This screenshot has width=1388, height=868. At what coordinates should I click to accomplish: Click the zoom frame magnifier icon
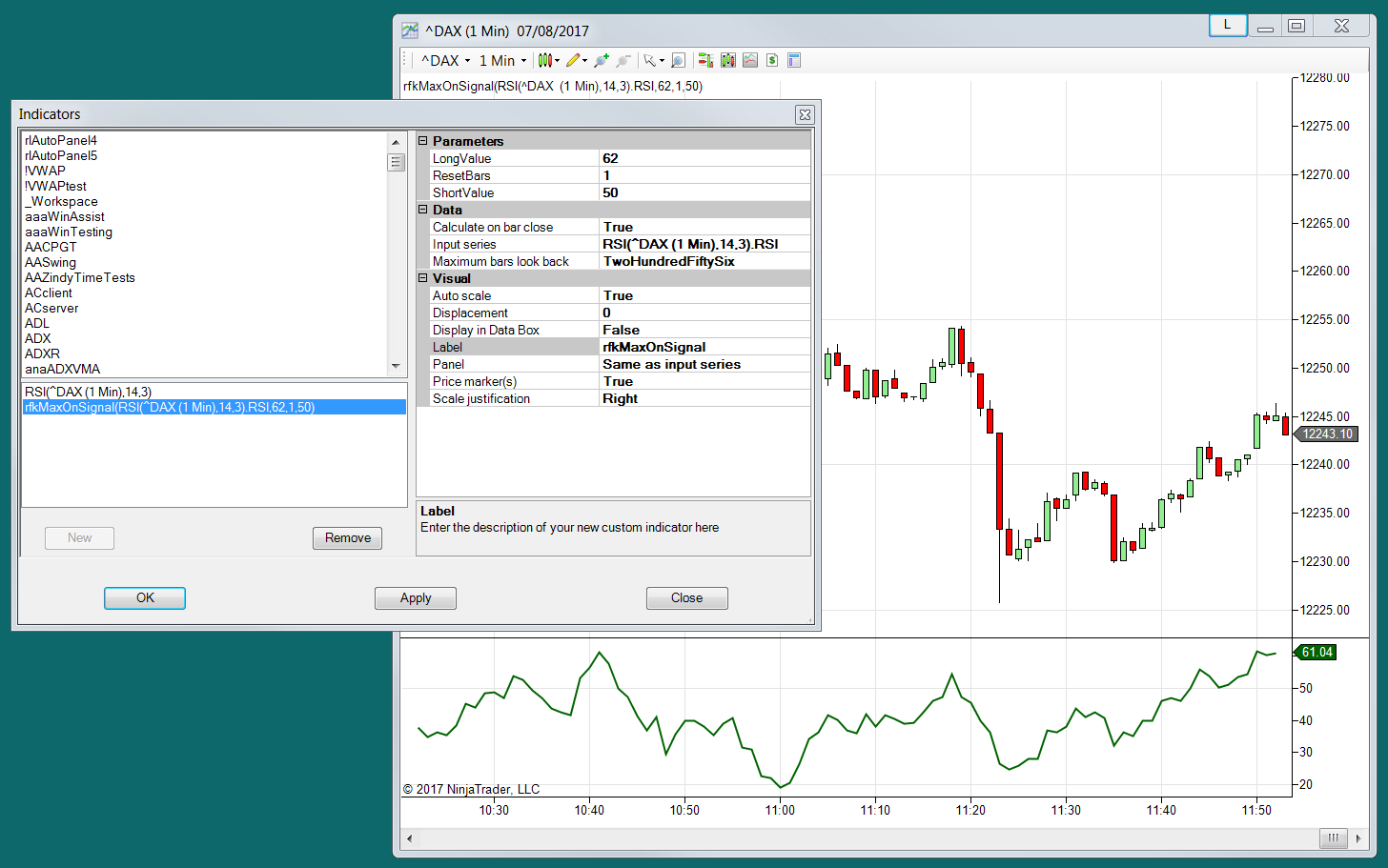(679, 60)
